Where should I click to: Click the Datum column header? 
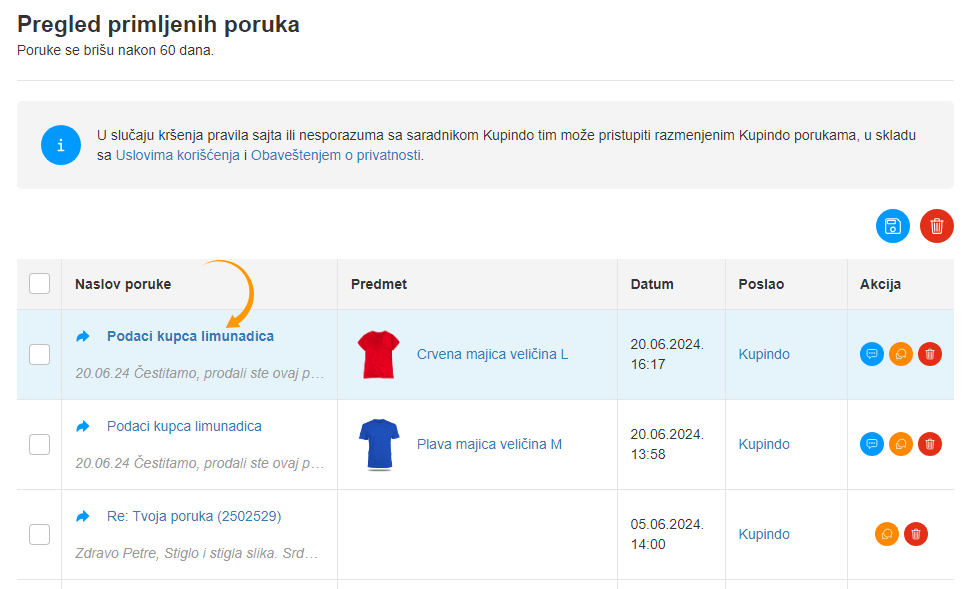pos(652,284)
